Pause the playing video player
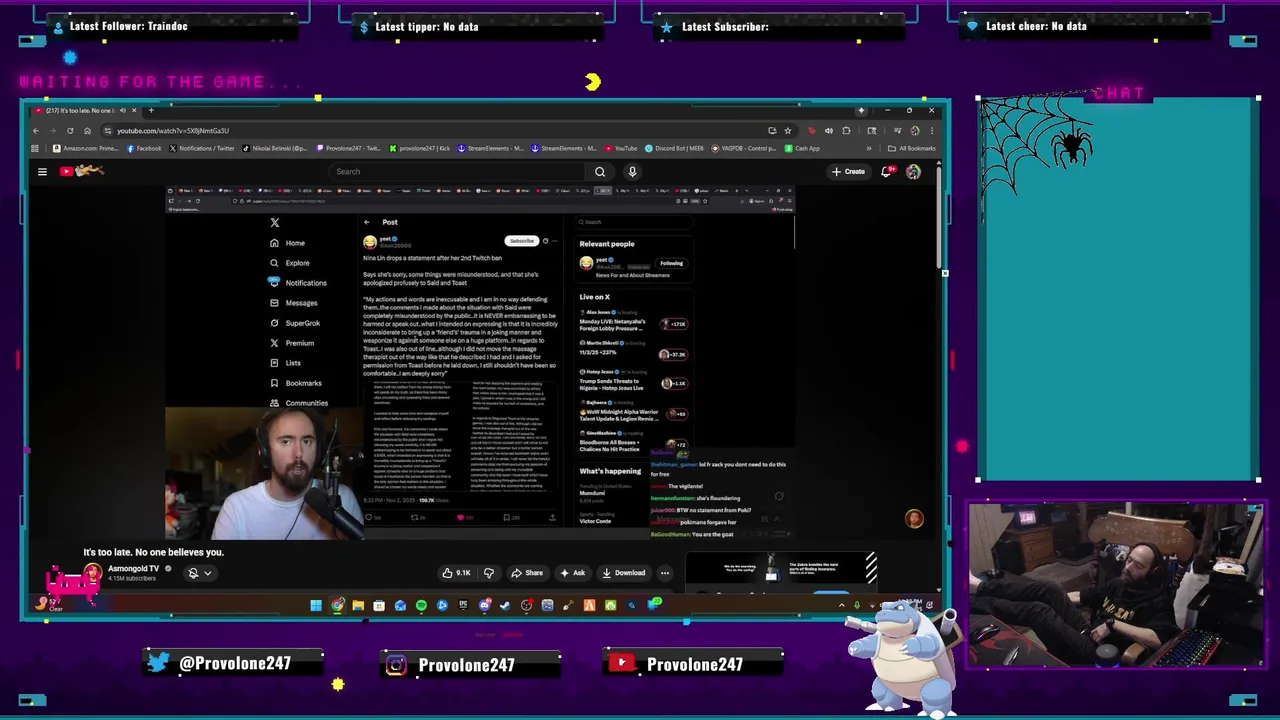 [480, 362]
